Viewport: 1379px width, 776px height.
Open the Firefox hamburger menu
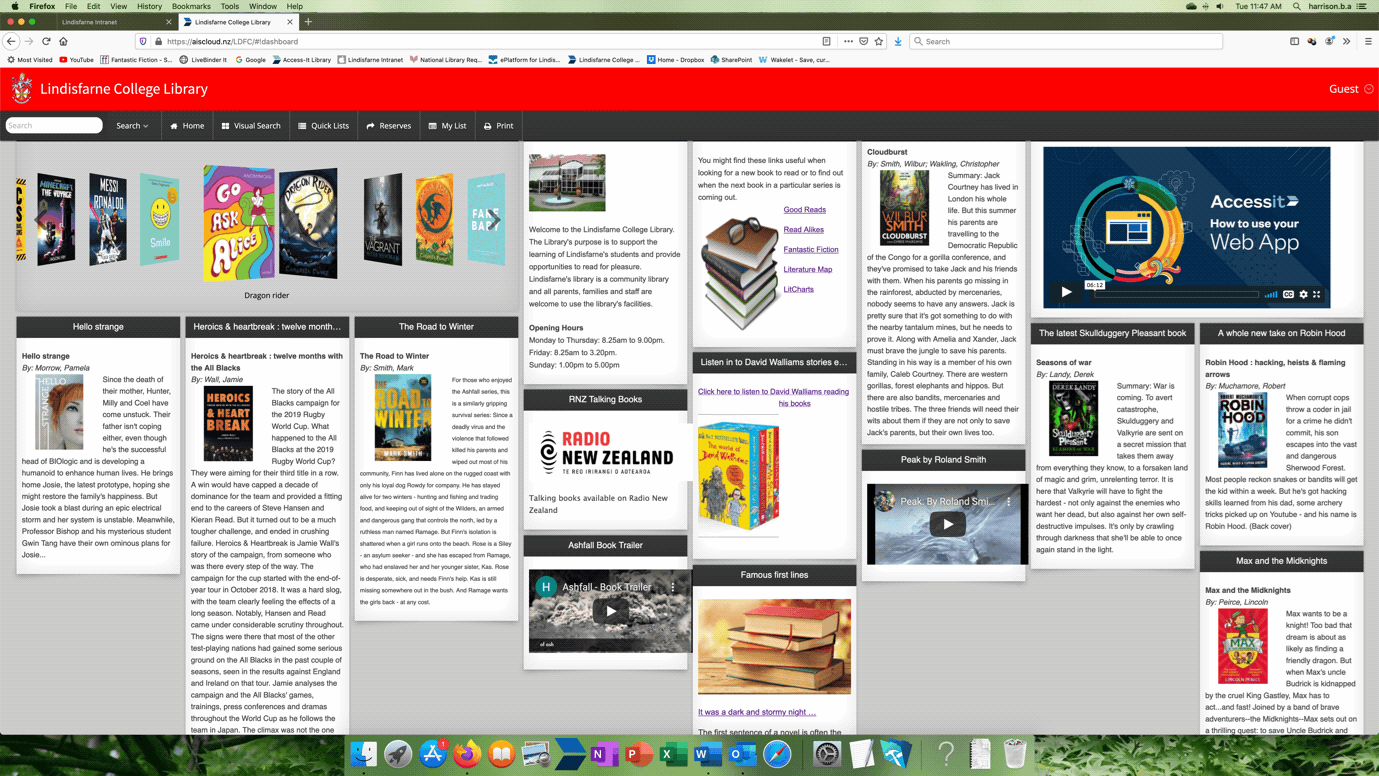coord(1368,42)
